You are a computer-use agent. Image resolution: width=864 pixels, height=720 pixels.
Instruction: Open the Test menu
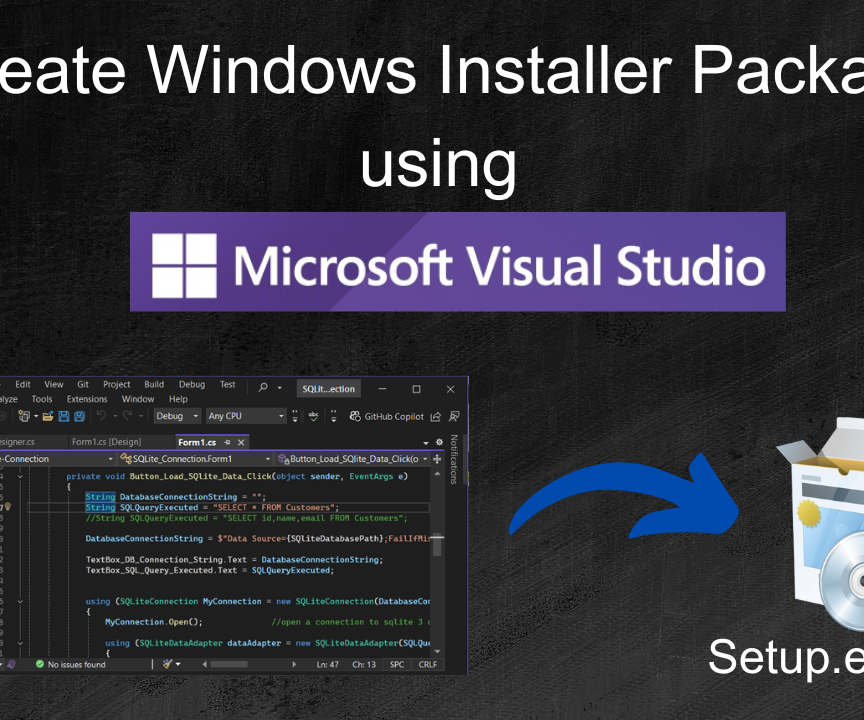228,385
